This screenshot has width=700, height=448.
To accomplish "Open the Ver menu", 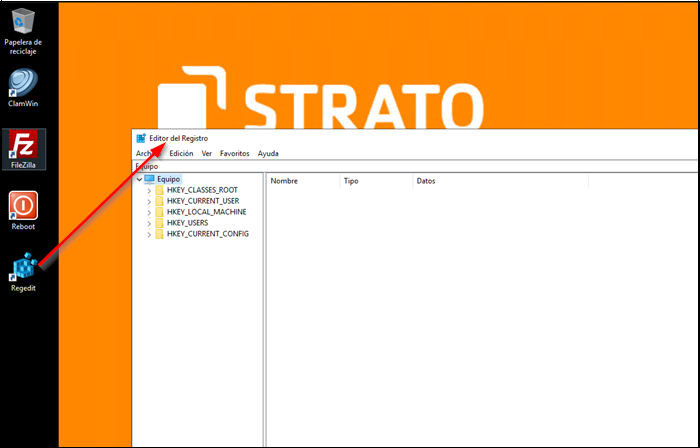I will [x=207, y=153].
